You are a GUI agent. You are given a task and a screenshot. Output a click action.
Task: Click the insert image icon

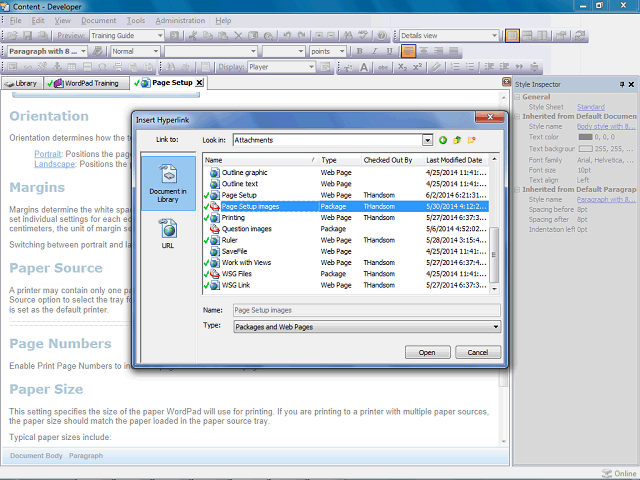point(12,67)
